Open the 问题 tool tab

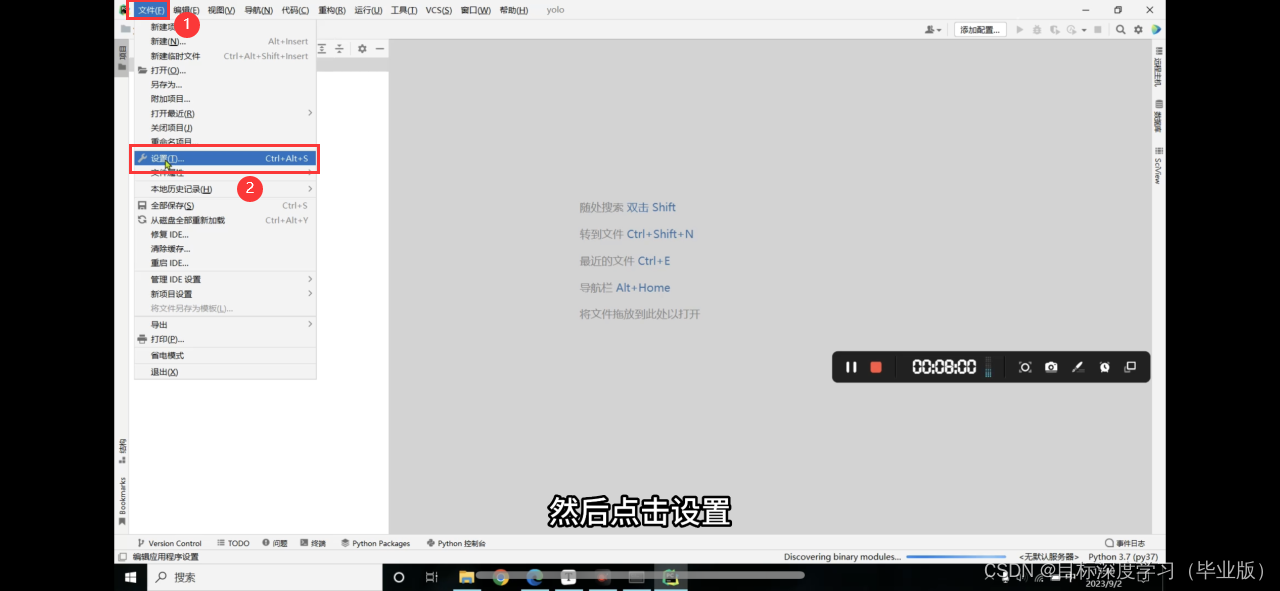(x=275, y=543)
